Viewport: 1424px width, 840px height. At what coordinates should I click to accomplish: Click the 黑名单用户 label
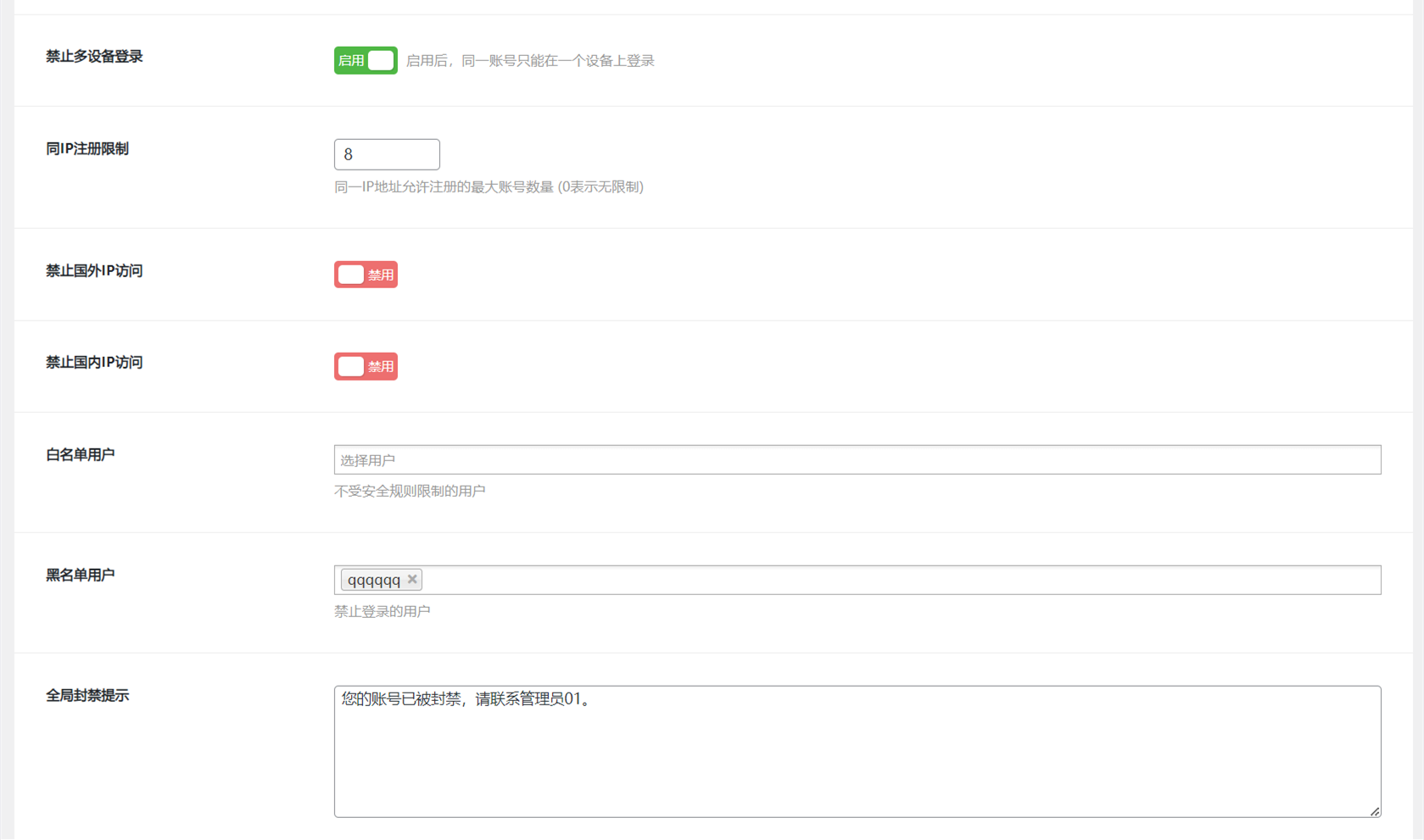click(x=81, y=576)
